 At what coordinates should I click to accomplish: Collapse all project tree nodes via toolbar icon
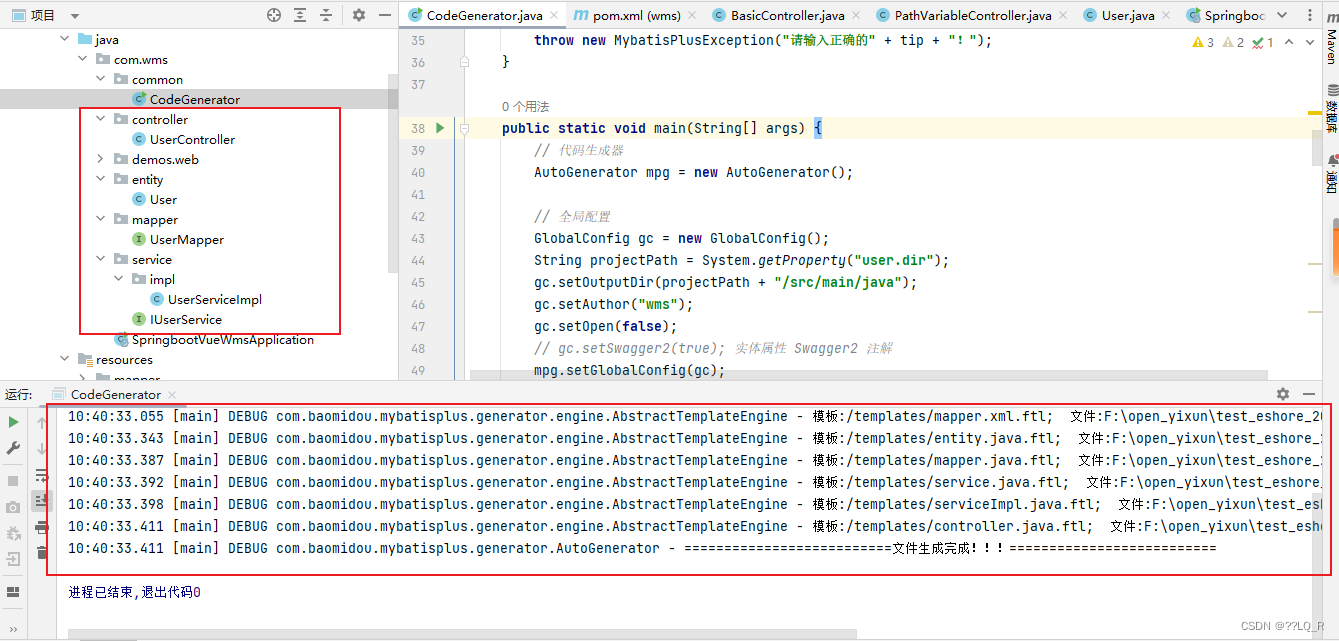click(326, 16)
